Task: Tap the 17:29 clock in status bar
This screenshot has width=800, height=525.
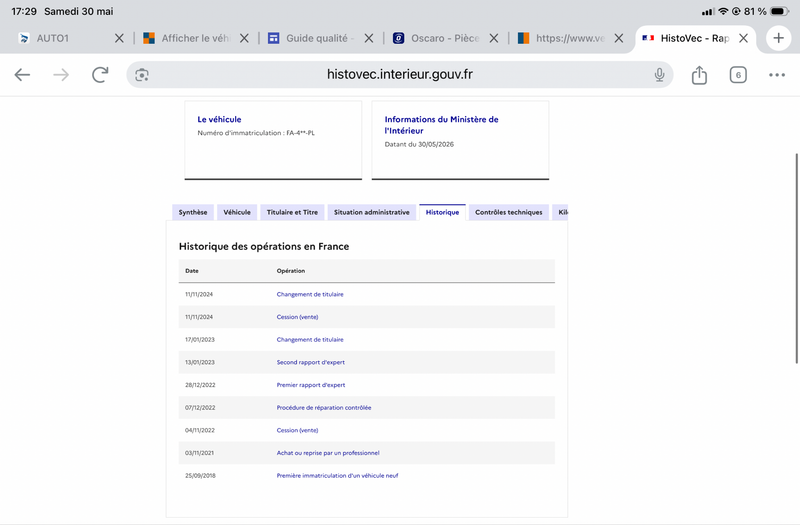Action: point(24,11)
